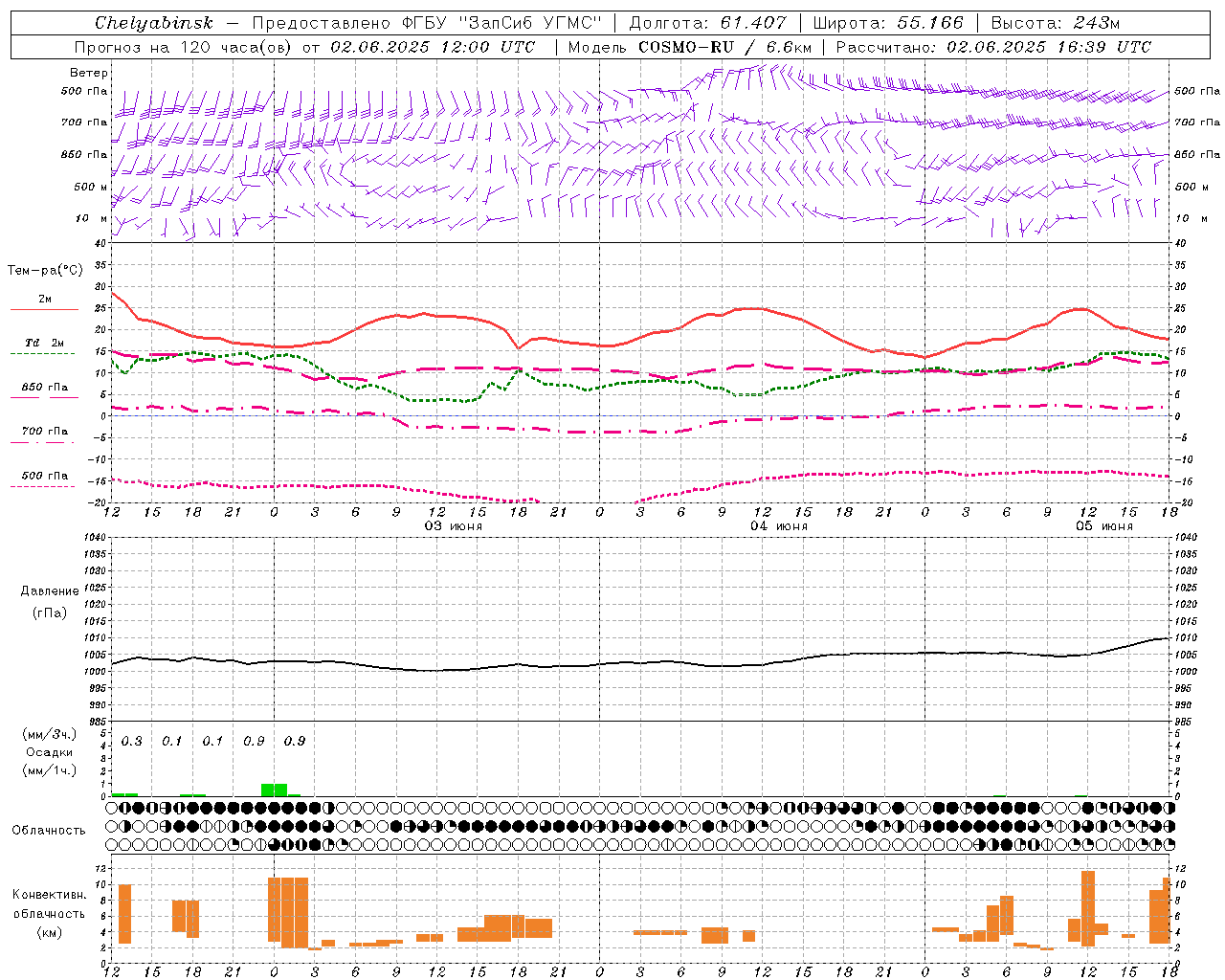Select the 0.3 precipitation total value
Image resolution: width=1225 pixels, height=980 pixels.
(131, 742)
